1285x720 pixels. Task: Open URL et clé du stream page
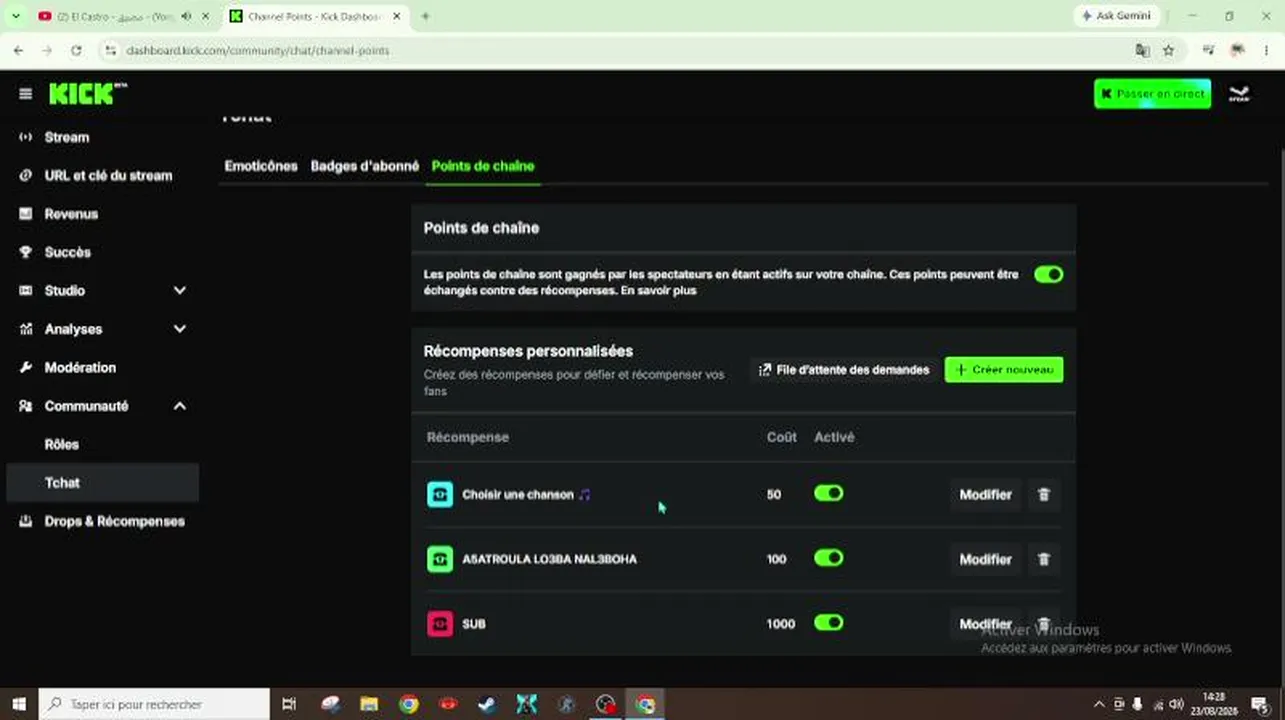click(108, 175)
